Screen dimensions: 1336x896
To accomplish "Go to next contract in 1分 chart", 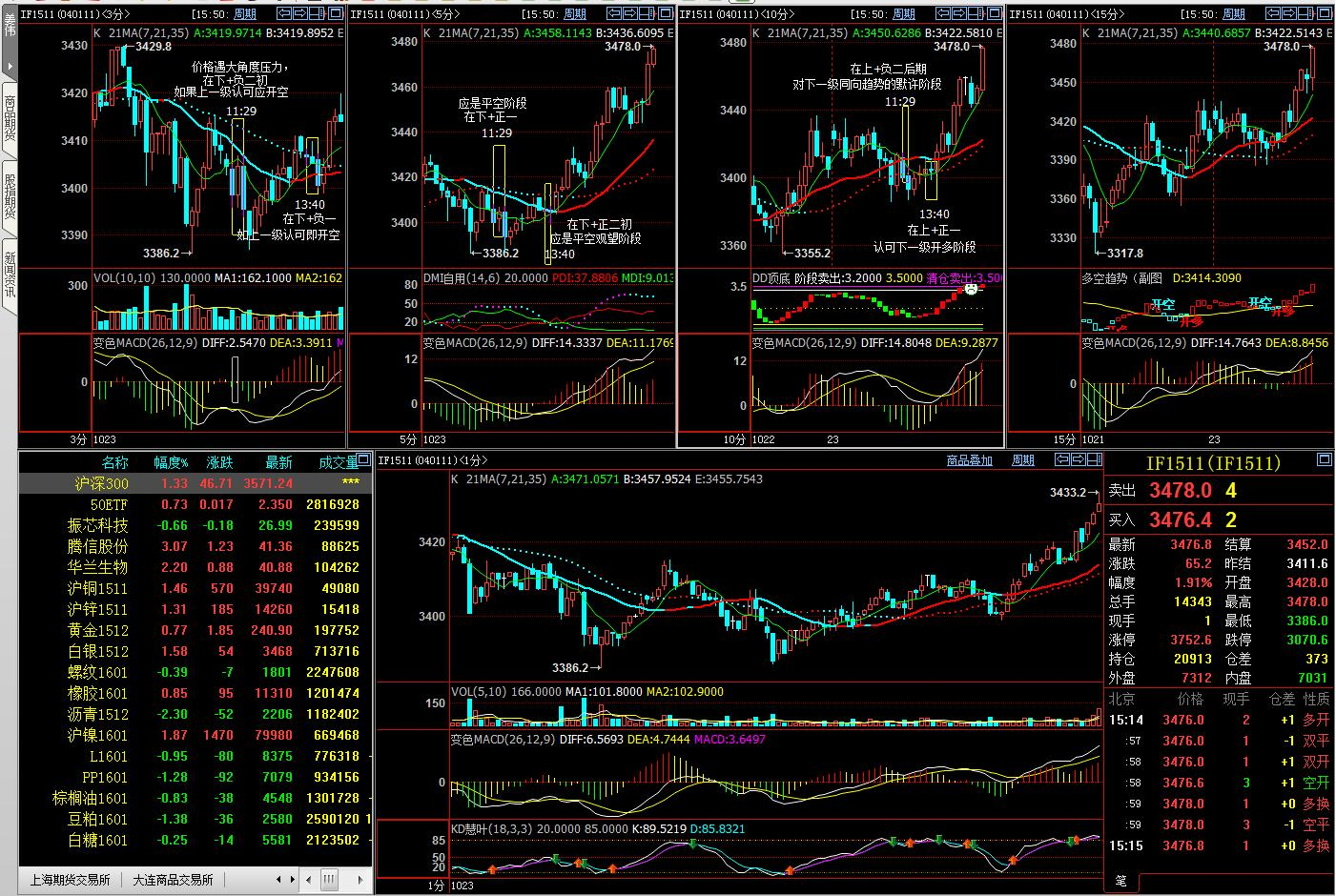I will pos(1079,459).
